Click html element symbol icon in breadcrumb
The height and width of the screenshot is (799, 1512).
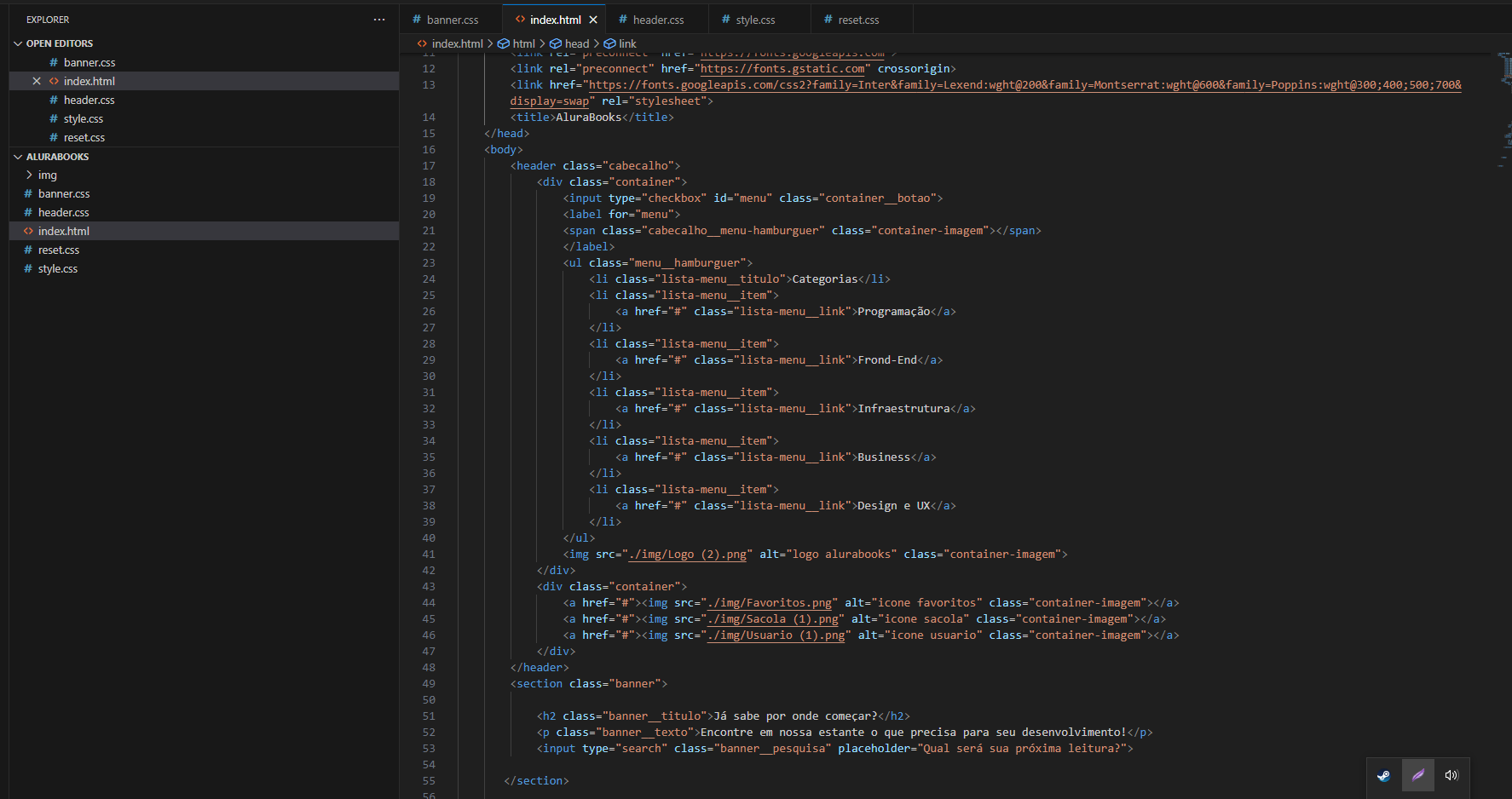[504, 43]
